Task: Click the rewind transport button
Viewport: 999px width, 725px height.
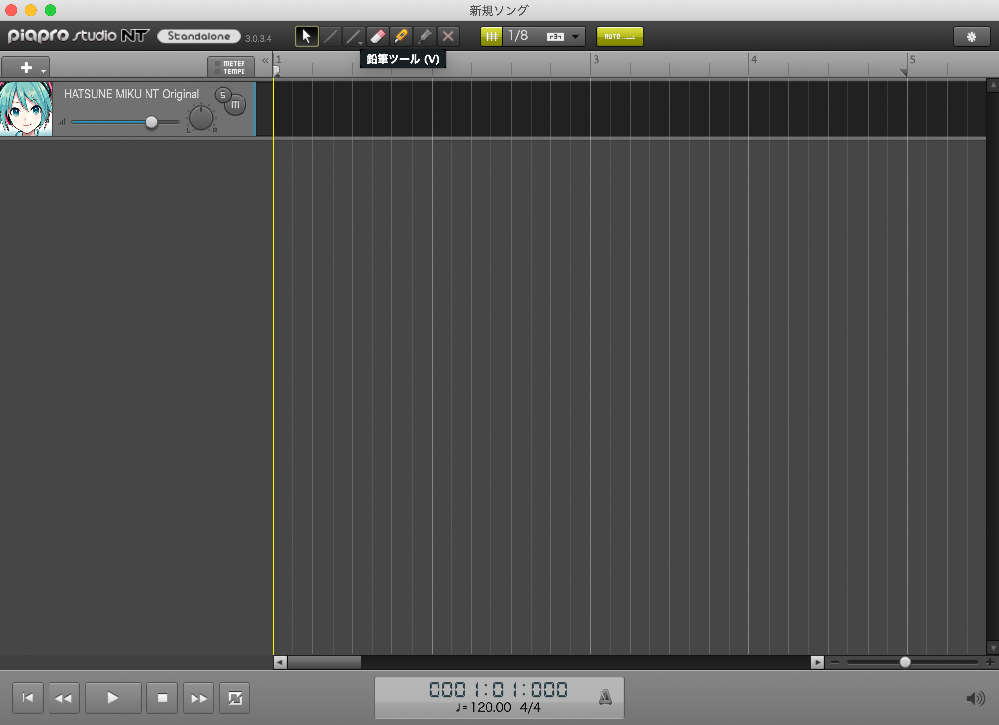Action: tap(63, 698)
